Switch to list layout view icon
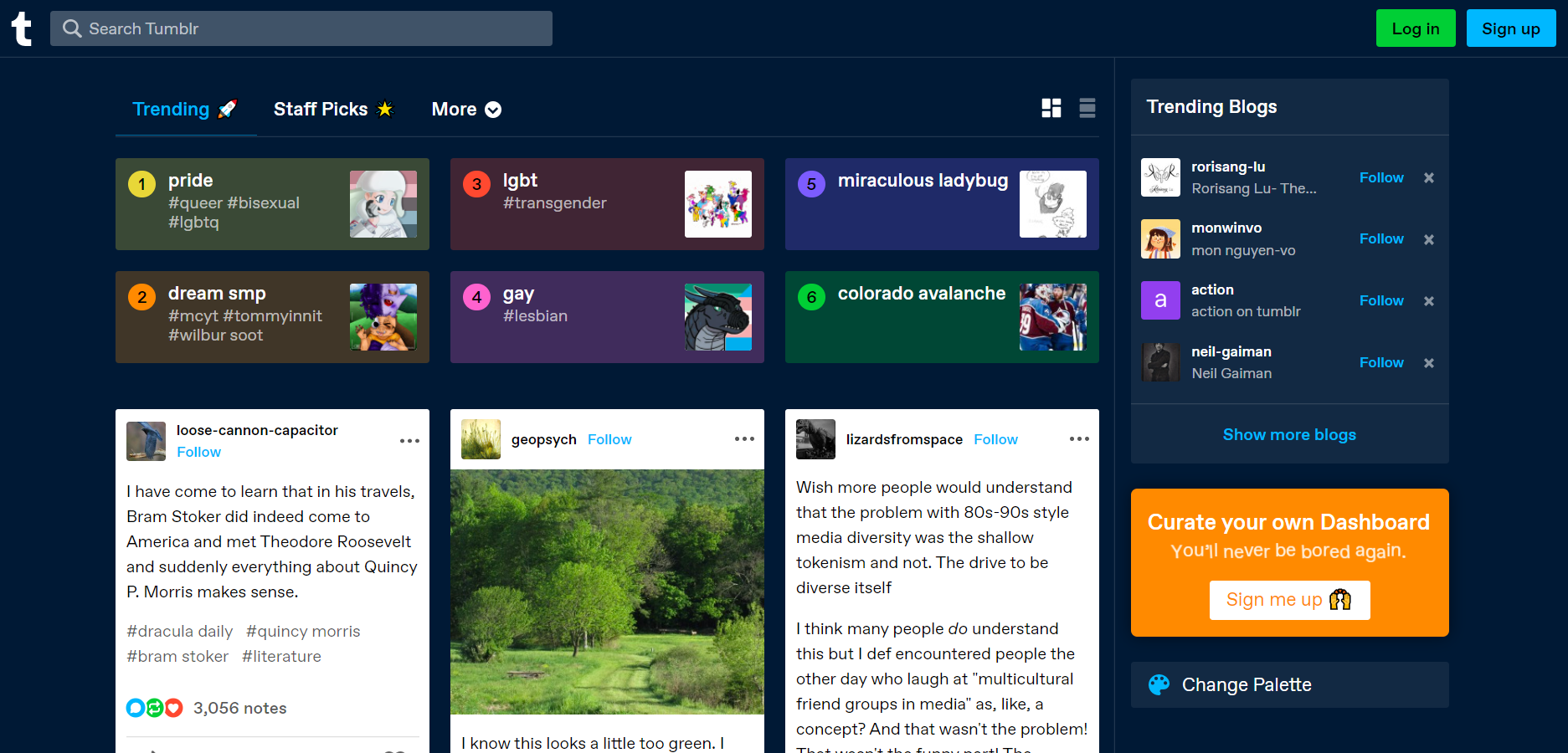Image resolution: width=1568 pixels, height=753 pixels. [x=1087, y=108]
